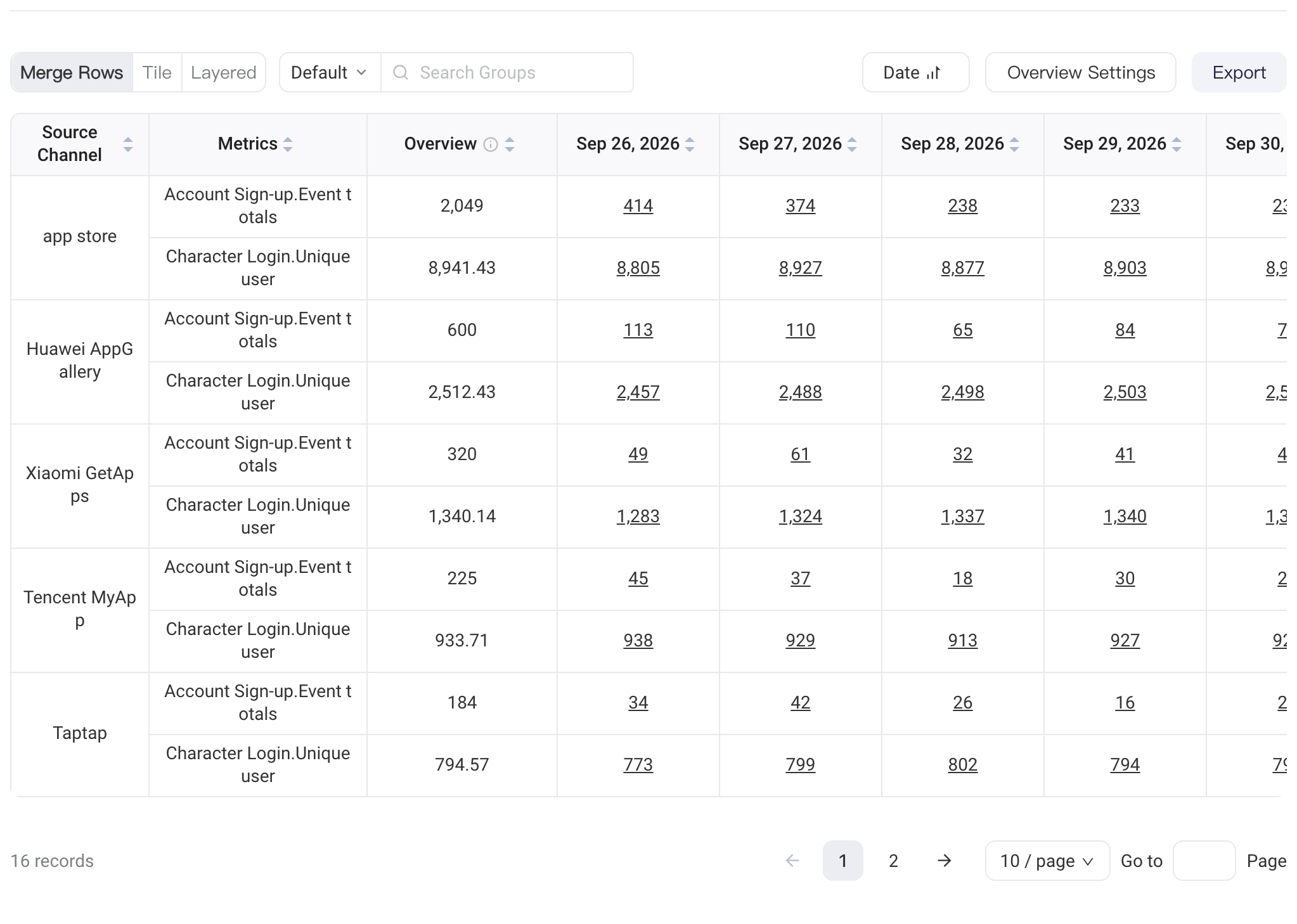Click the Huawei AppGallery channel cell
Image resolution: width=1297 pixels, height=924 pixels.
(x=80, y=361)
